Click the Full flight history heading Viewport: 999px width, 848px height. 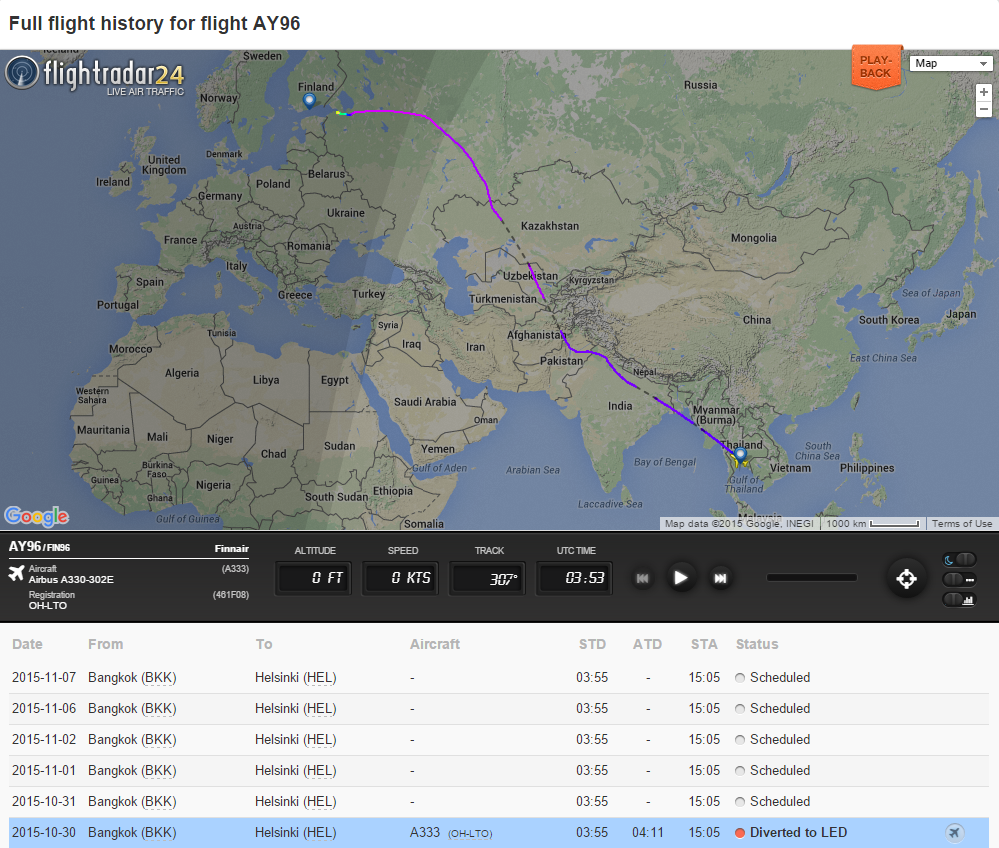click(x=154, y=23)
